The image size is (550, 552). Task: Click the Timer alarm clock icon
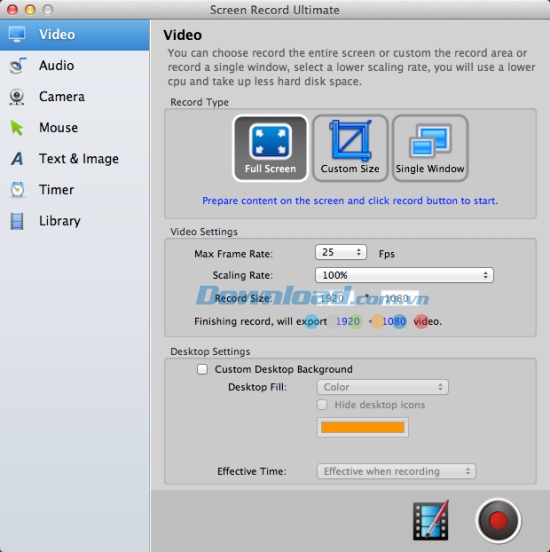(17, 190)
